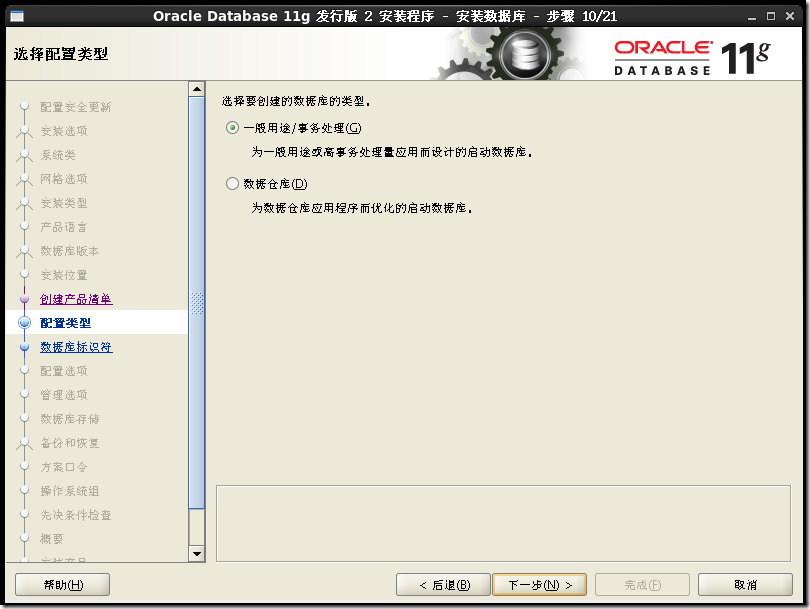Click the down arrow of the steps scrollbar

click(197, 554)
